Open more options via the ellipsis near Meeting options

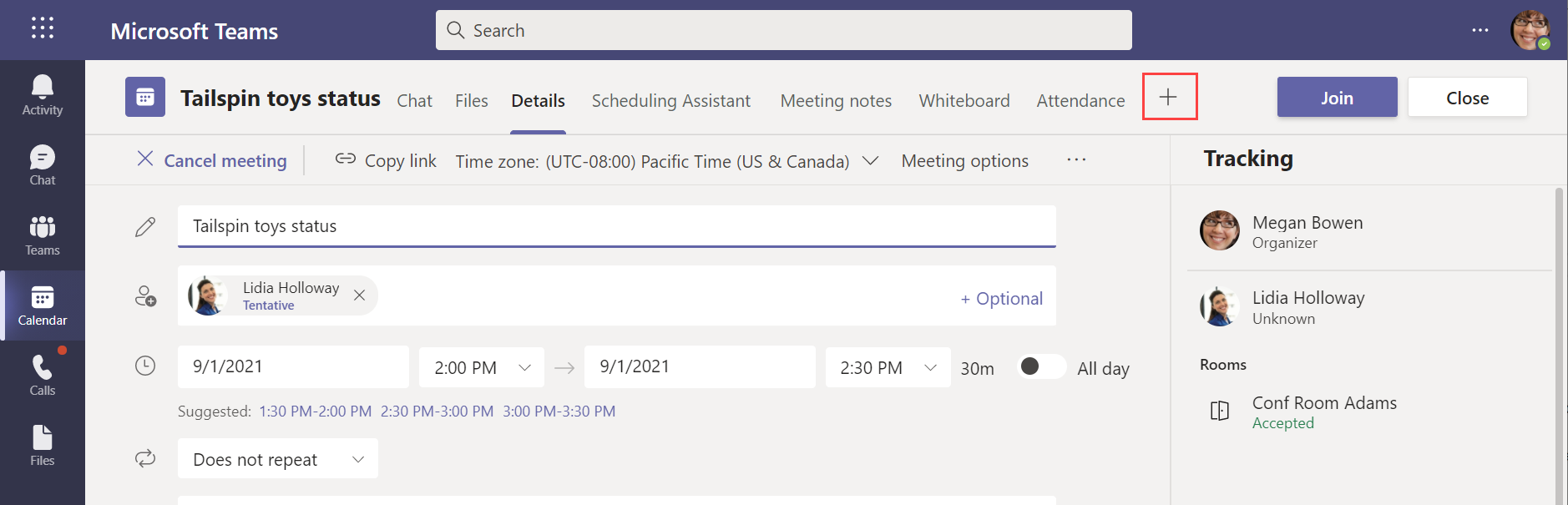1077,160
